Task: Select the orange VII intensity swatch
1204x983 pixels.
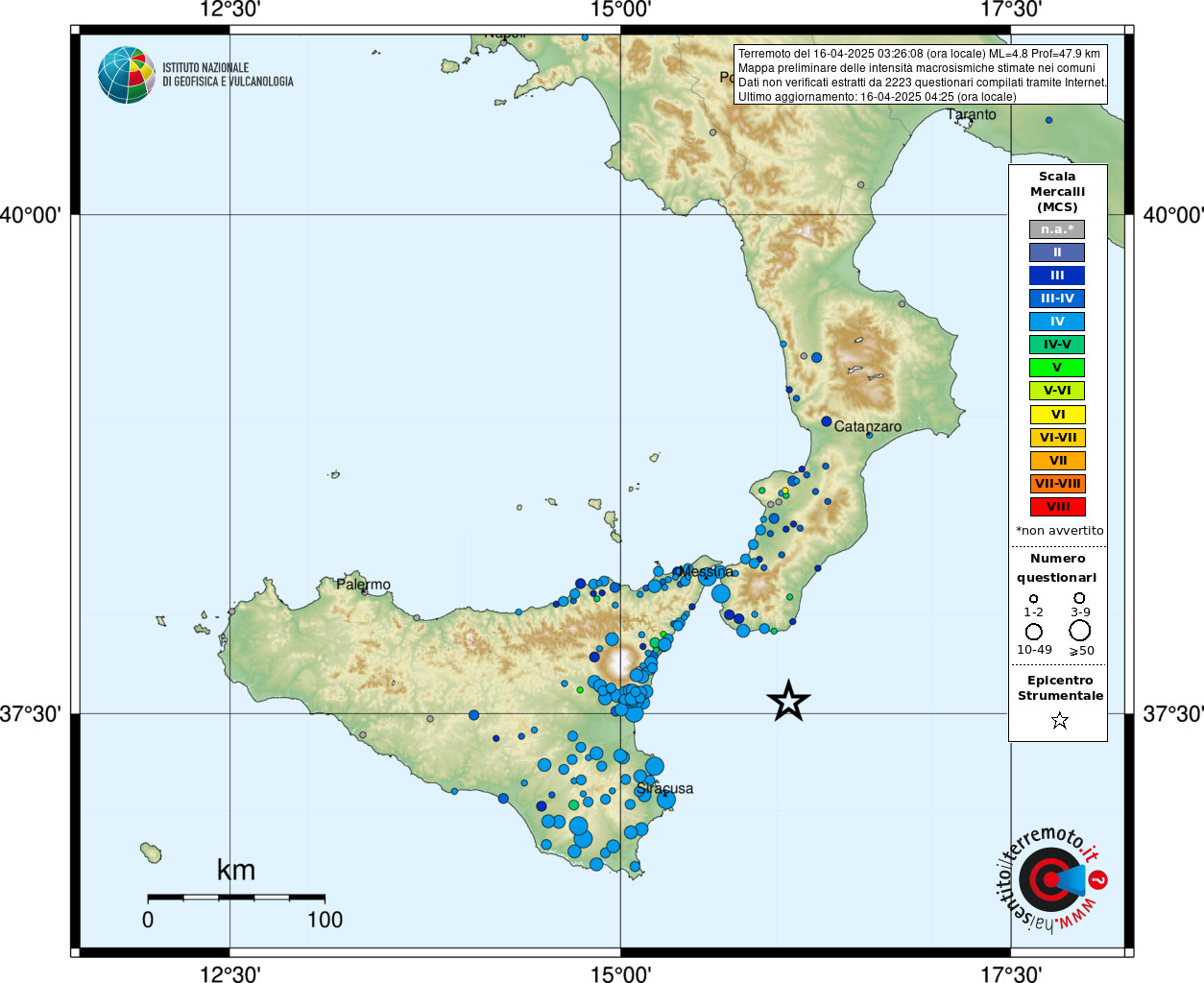Action: click(1057, 461)
